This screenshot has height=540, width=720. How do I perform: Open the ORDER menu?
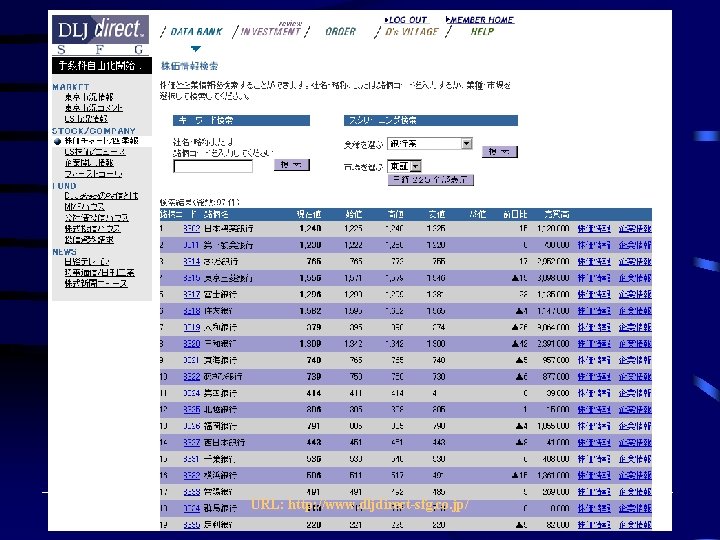point(340,32)
